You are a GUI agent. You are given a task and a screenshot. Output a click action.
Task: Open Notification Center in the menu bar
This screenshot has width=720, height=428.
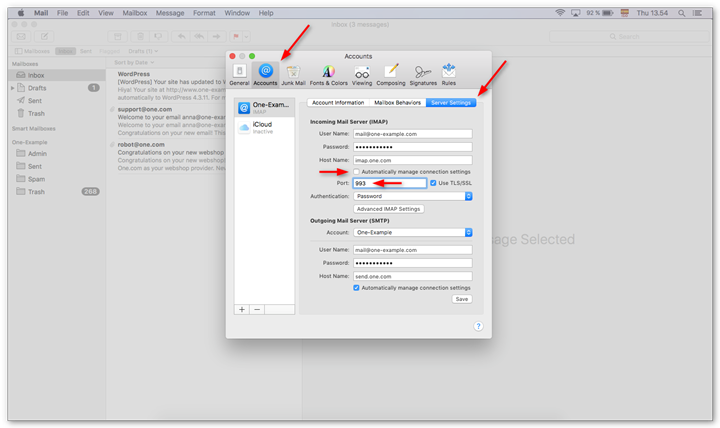point(697,13)
